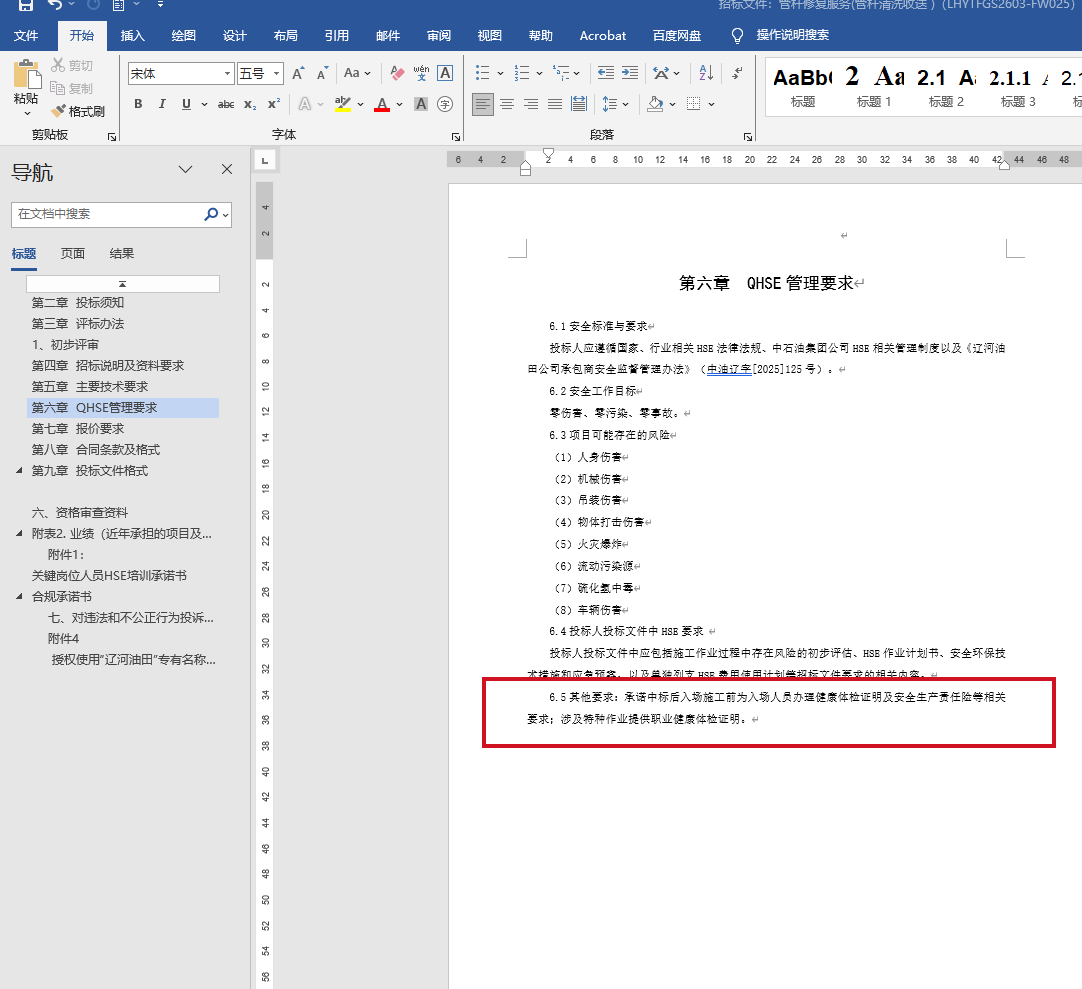
Task: Increase paragraph indent
Action: [630, 73]
